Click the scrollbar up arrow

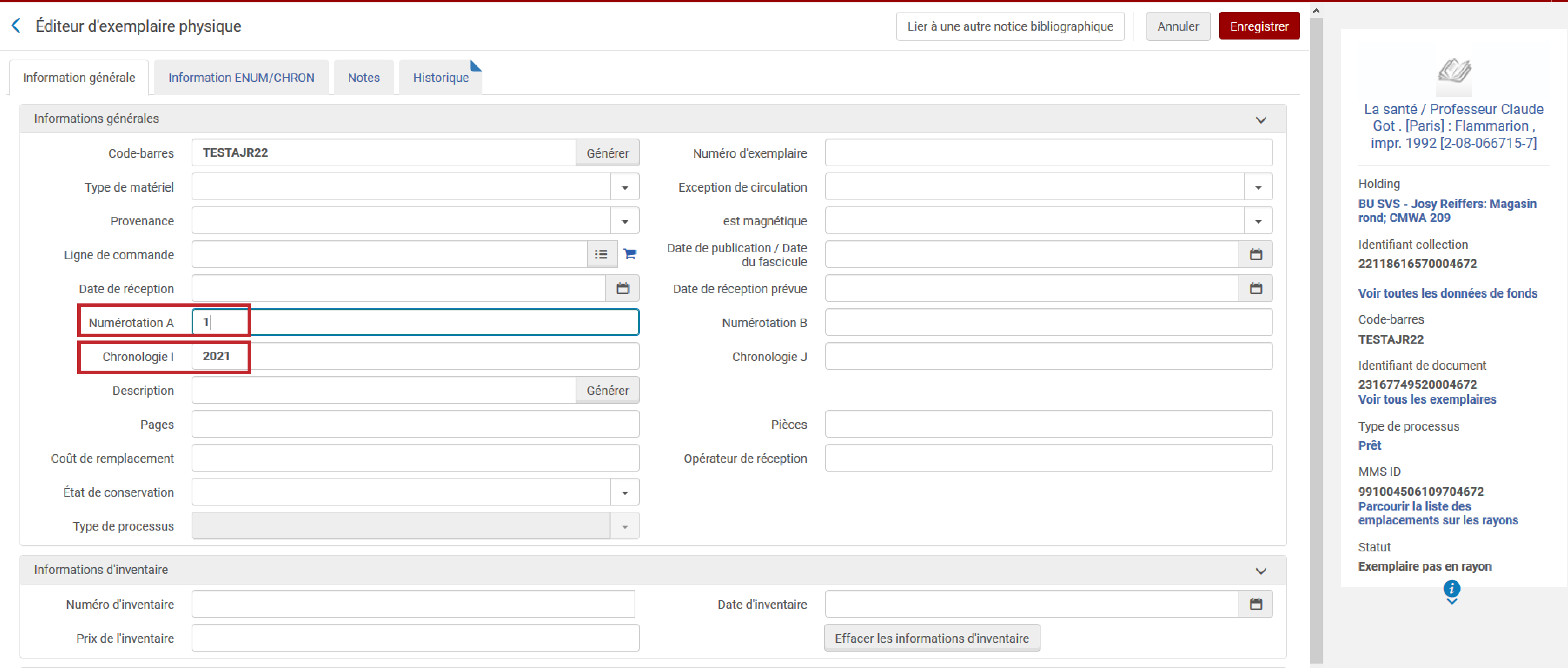pyautogui.click(x=1316, y=10)
